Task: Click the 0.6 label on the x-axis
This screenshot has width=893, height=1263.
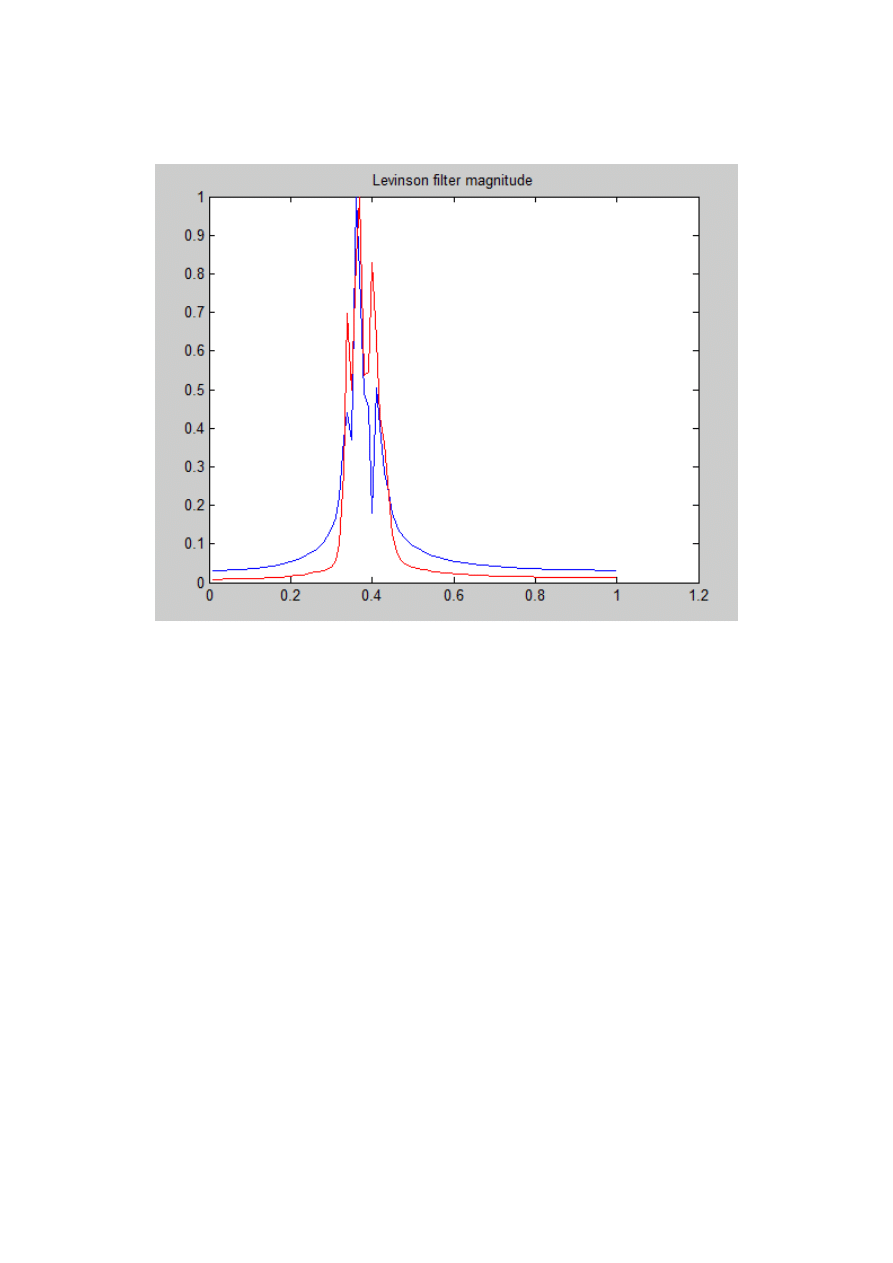Action: click(454, 595)
